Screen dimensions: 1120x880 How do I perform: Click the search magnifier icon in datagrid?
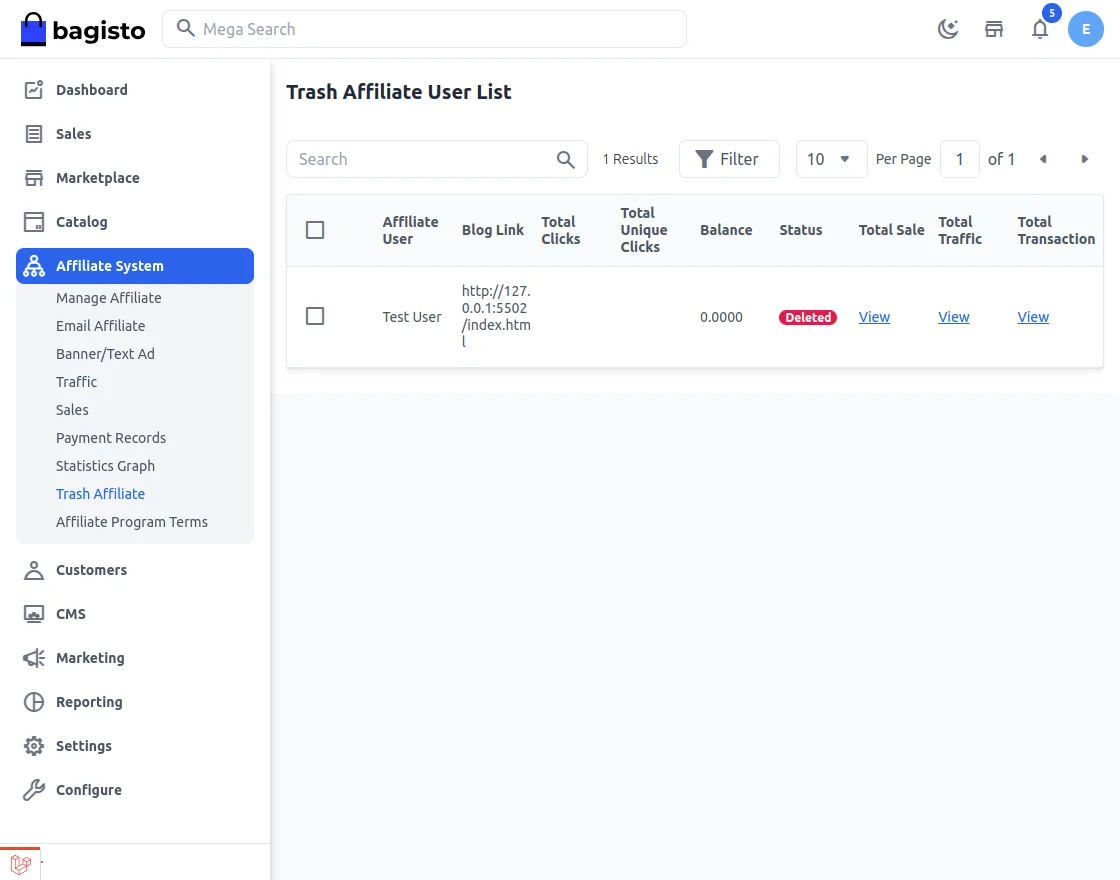tap(566, 159)
